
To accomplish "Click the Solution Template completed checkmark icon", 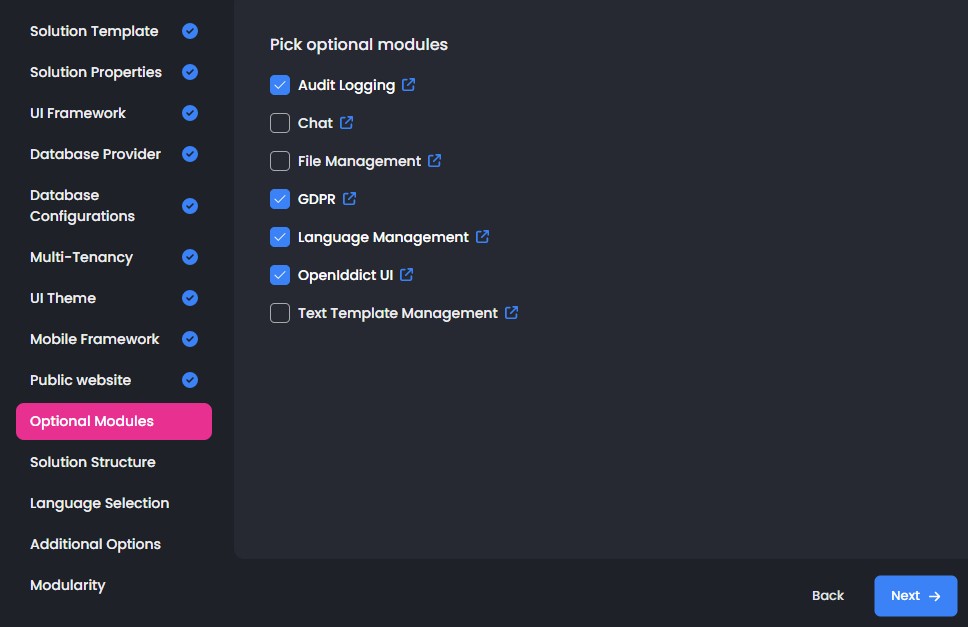I will point(190,31).
